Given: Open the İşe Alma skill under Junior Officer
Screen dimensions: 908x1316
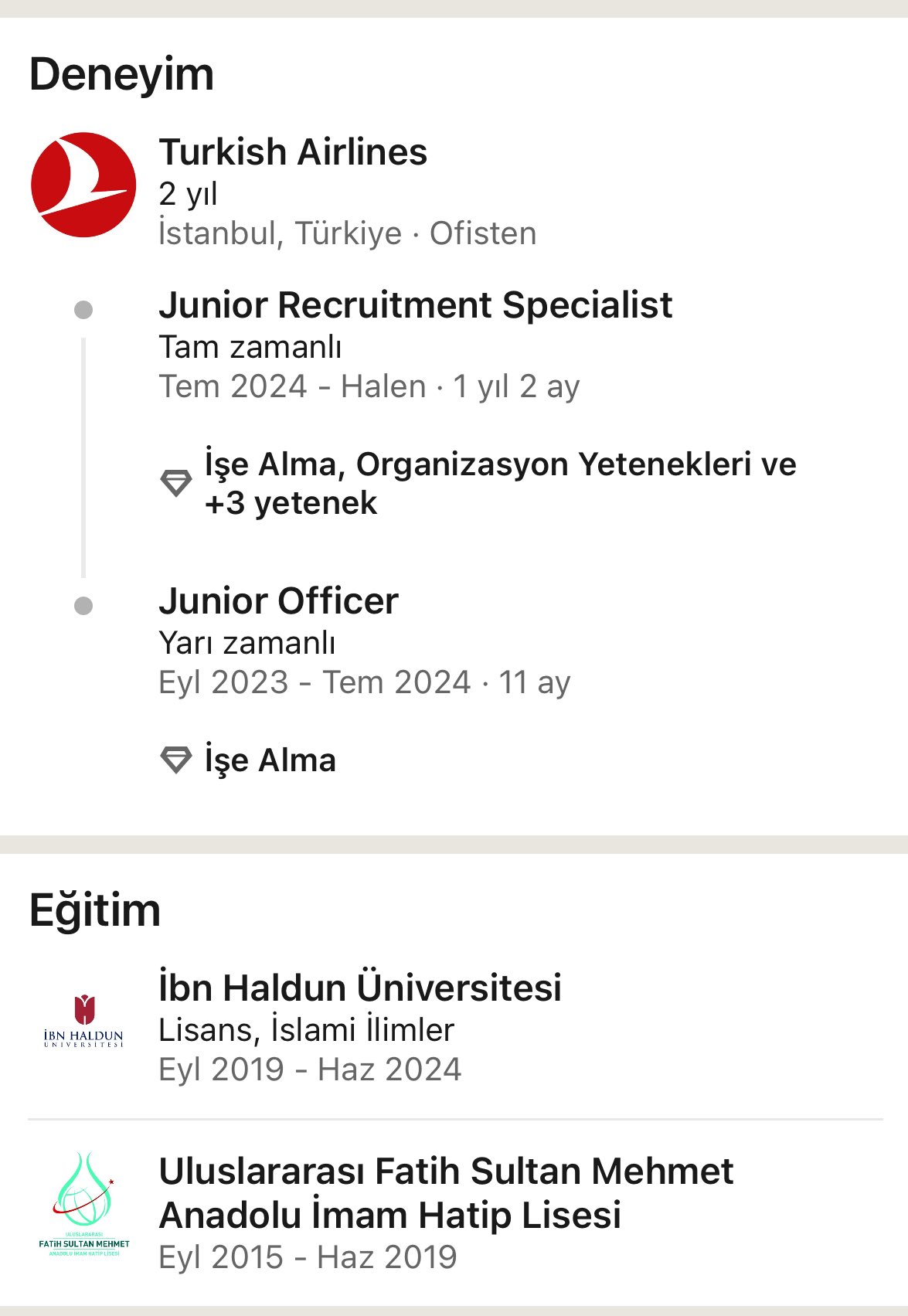Looking at the screenshot, I should (270, 760).
